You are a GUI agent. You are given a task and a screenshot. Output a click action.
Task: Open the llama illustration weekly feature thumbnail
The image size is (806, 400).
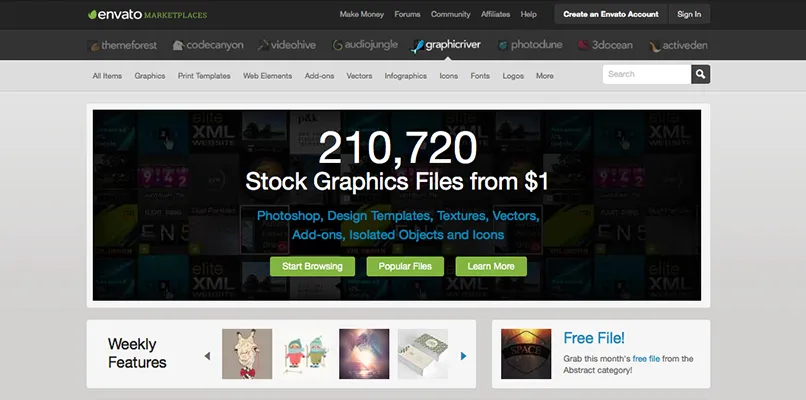point(247,354)
